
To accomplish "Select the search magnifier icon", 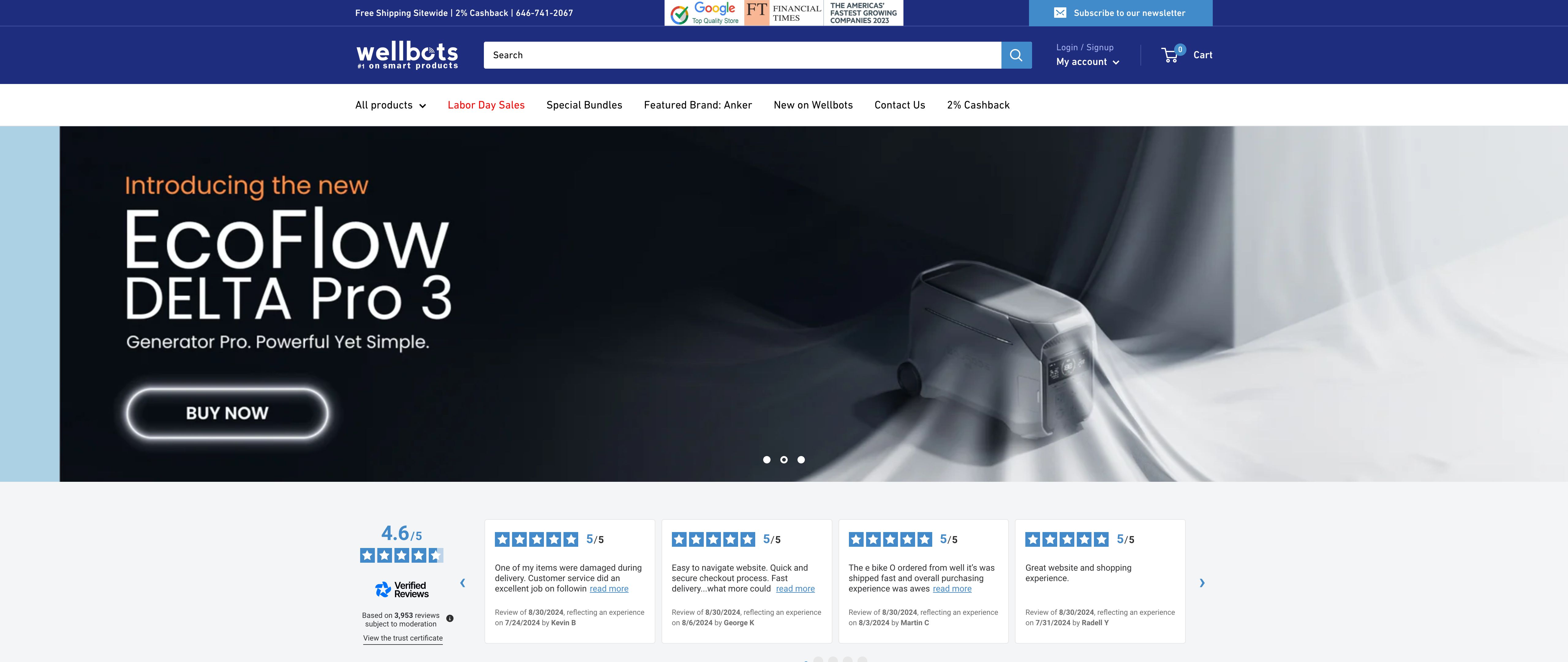I will (1015, 55).
